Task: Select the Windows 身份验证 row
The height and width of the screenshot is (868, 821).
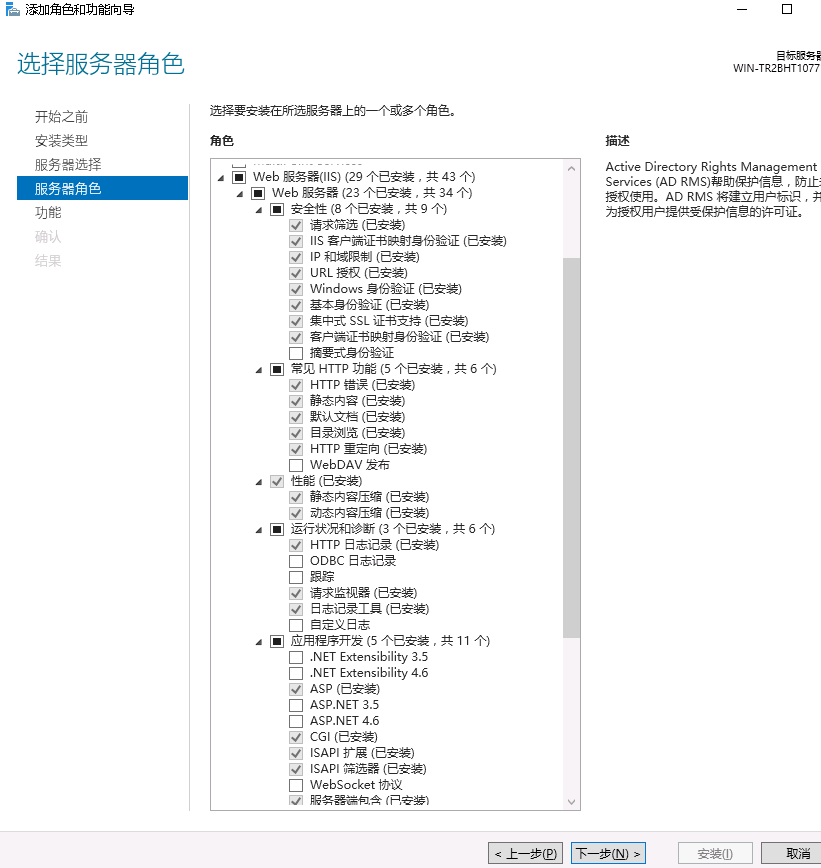Action: click(385, 290)
